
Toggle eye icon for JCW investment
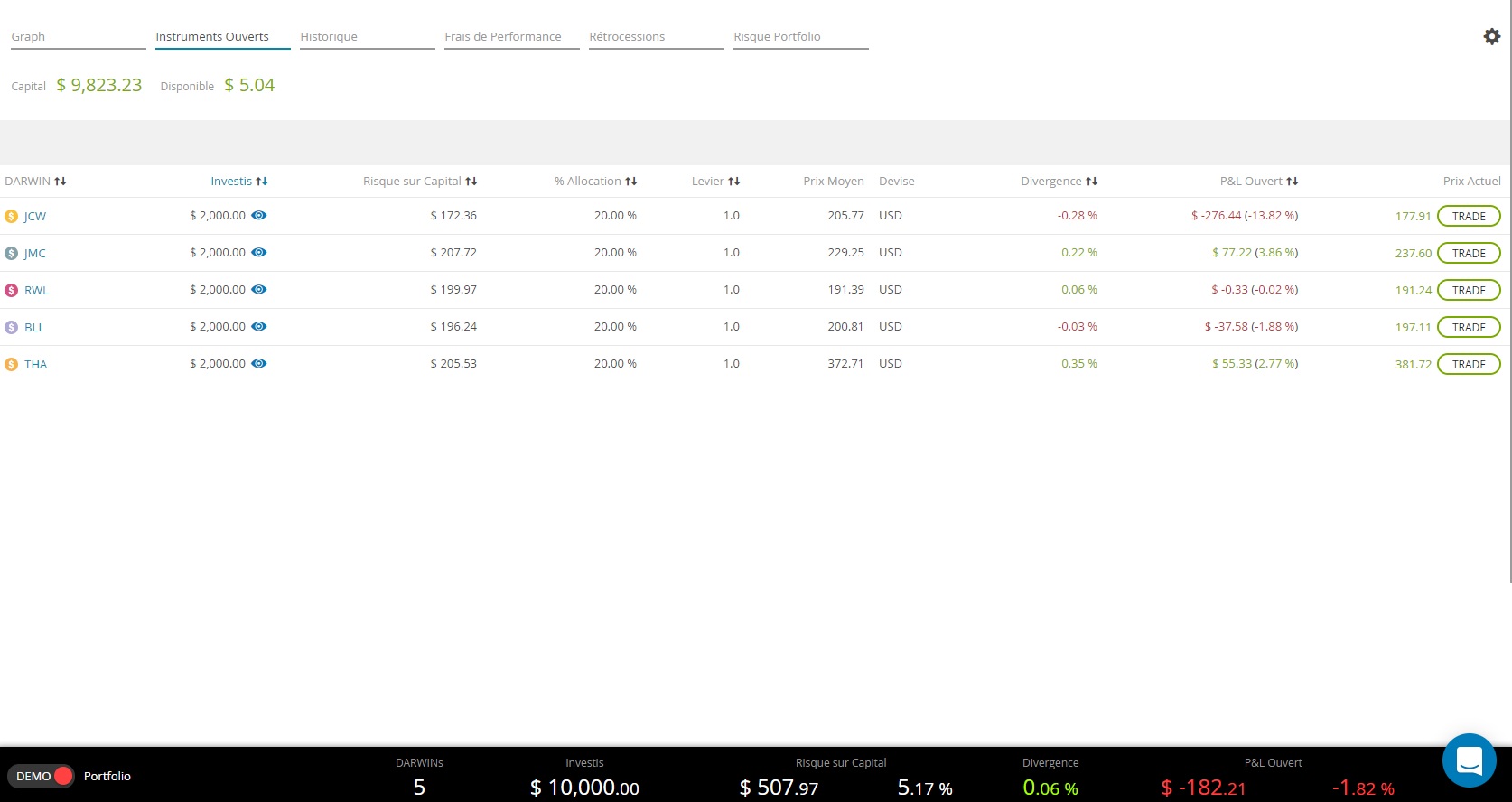(259, 216)
